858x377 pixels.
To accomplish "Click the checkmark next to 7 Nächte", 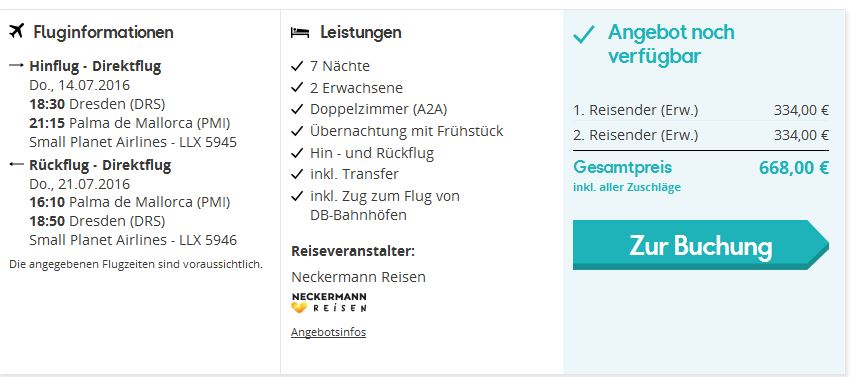I will (297, 66).
